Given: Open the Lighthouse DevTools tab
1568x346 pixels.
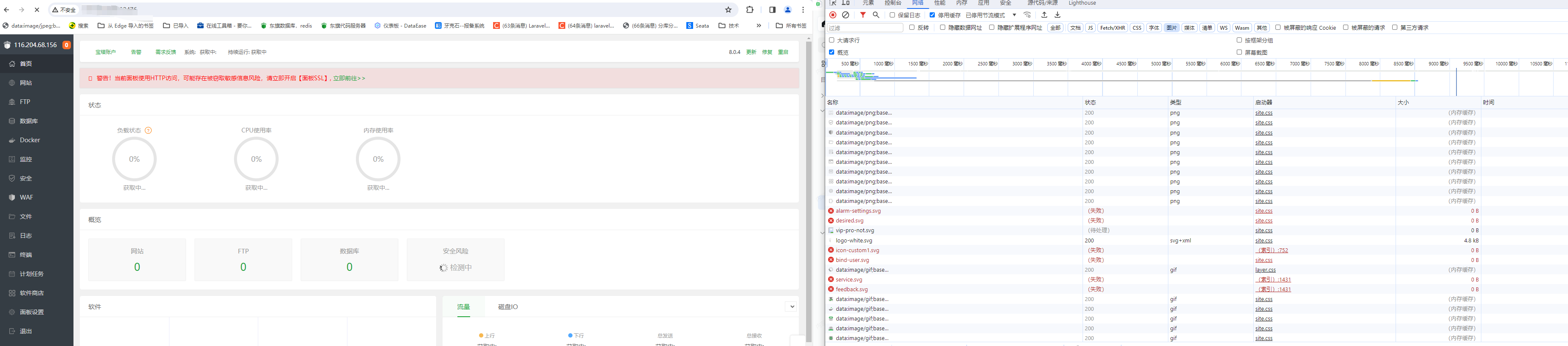Looking at the screenshot, I should (1082, 3).
